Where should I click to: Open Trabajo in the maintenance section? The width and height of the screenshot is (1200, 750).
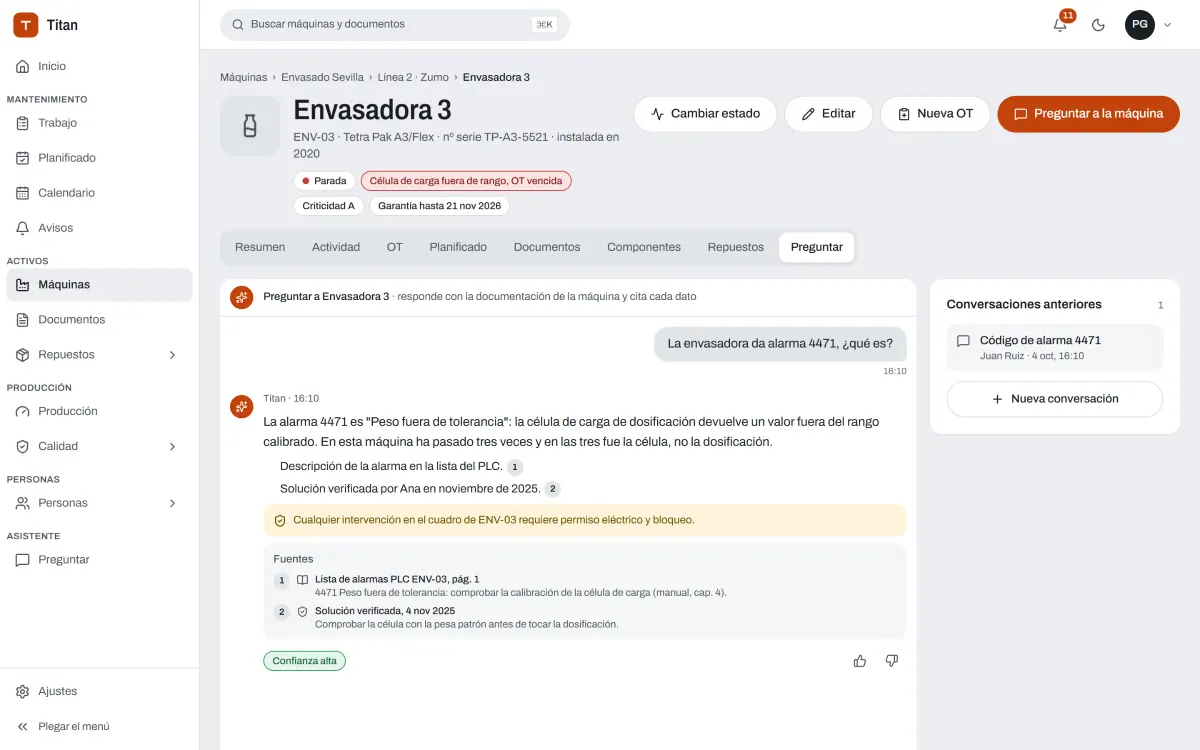(99, 123)
